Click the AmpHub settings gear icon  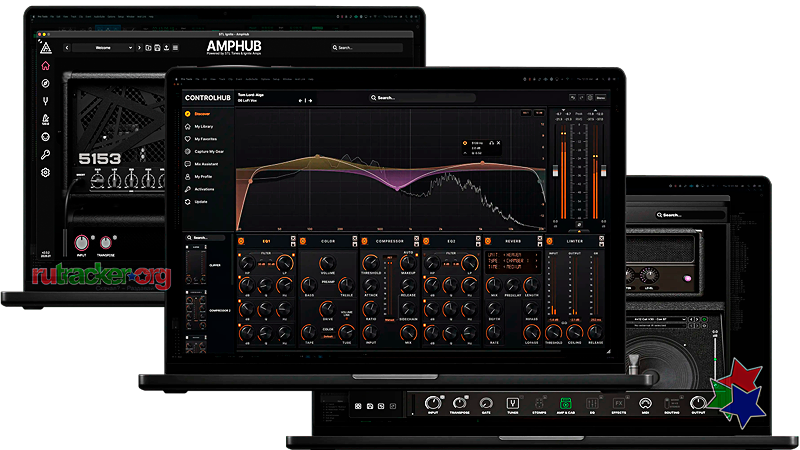point(45,172)
